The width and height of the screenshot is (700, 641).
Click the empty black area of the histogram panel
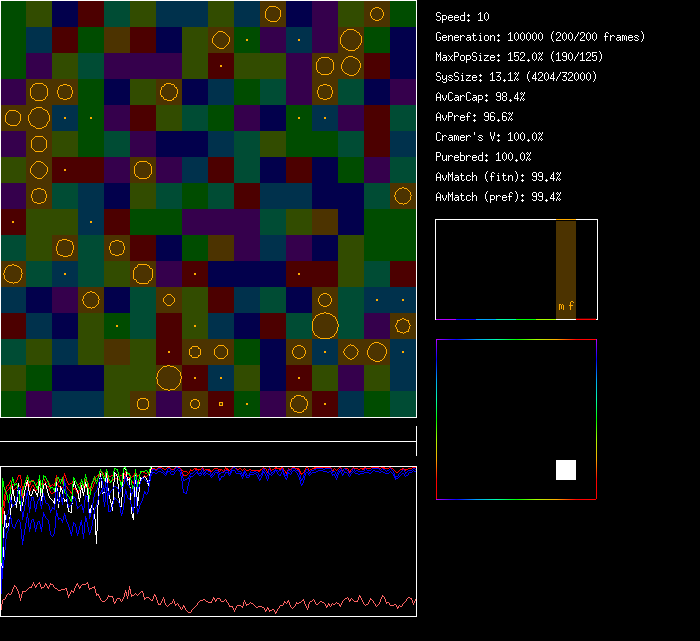pos(490,270)
